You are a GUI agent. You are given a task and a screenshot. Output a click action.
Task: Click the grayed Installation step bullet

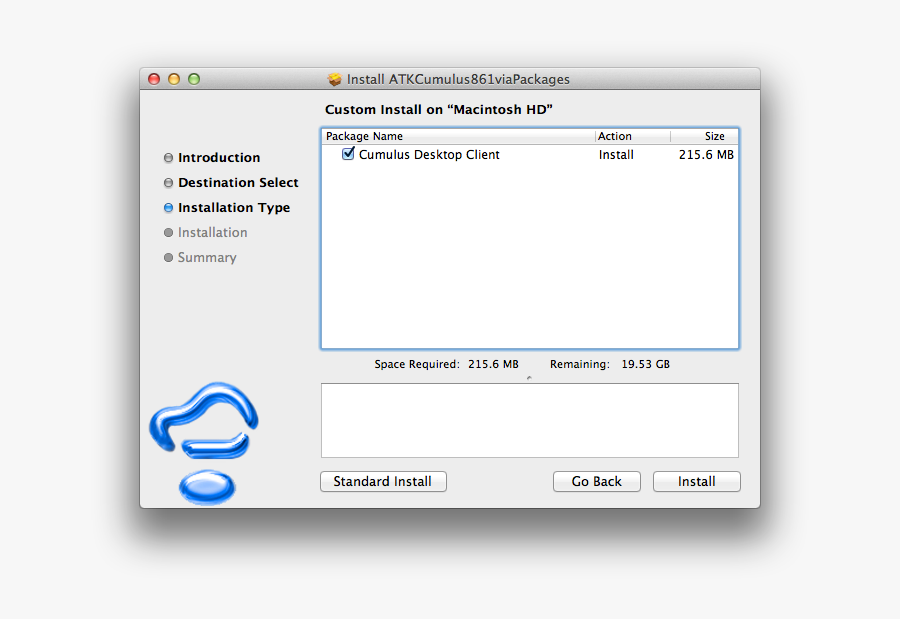click(168, 232)
